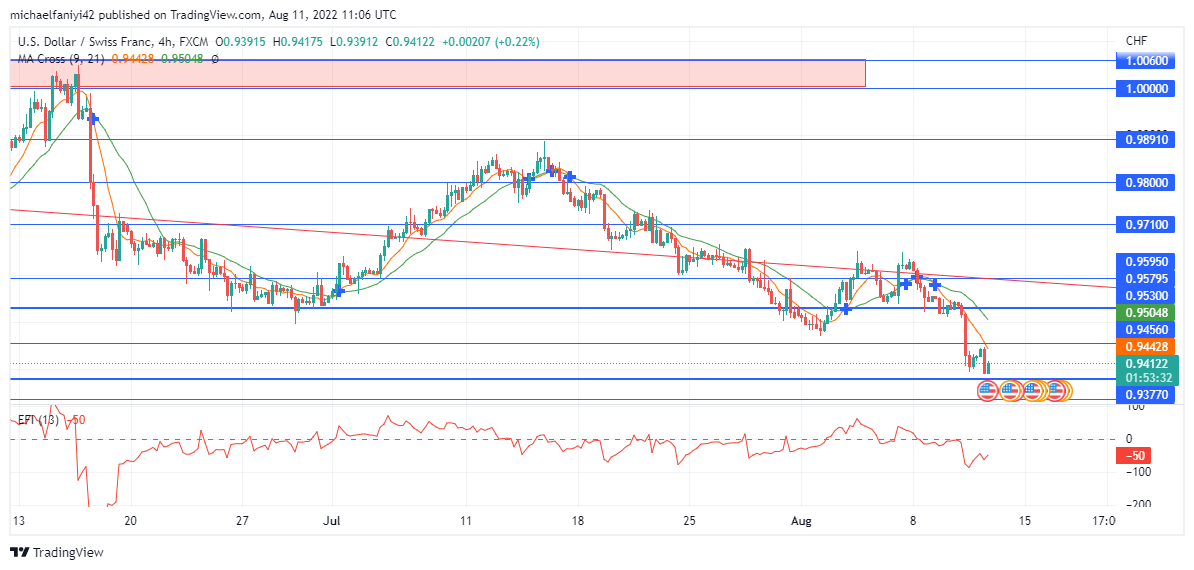
Task: Click the leftmost US flag economic event icon
Action: coord(987,391)
